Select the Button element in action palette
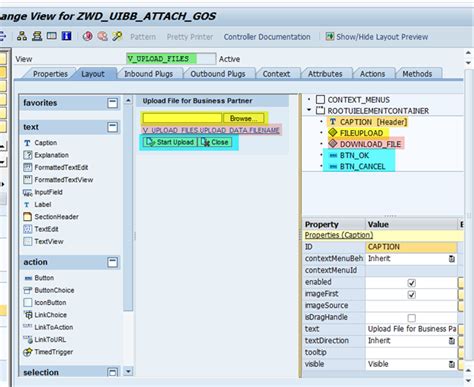 tap(39, 278)
